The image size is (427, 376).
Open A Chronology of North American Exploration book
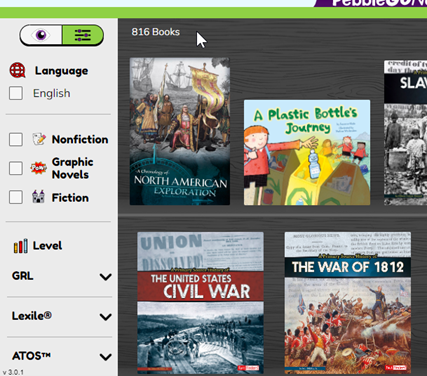click(180, 131)
